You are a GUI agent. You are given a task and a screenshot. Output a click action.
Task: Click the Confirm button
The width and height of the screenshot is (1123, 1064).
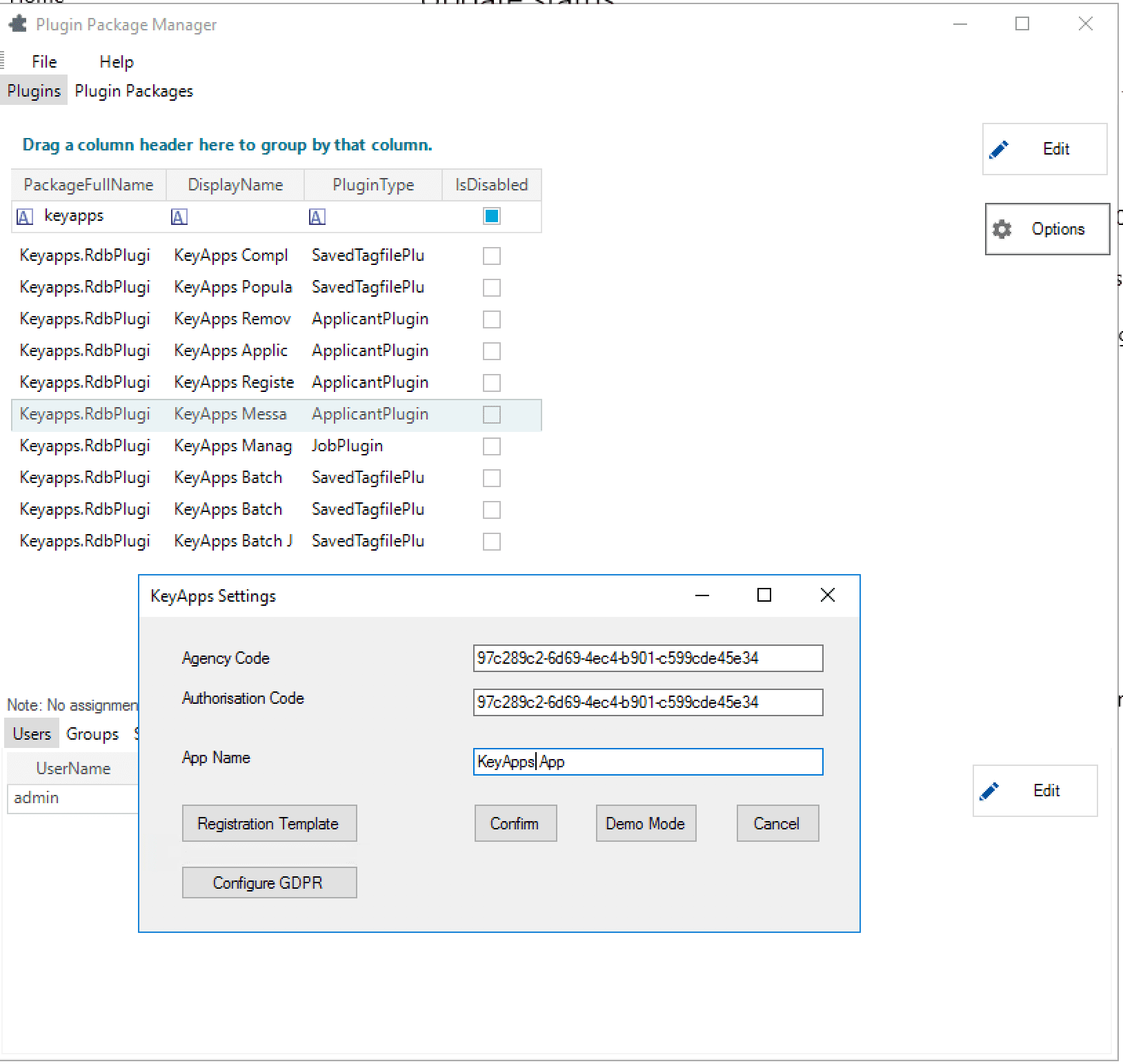515,823
